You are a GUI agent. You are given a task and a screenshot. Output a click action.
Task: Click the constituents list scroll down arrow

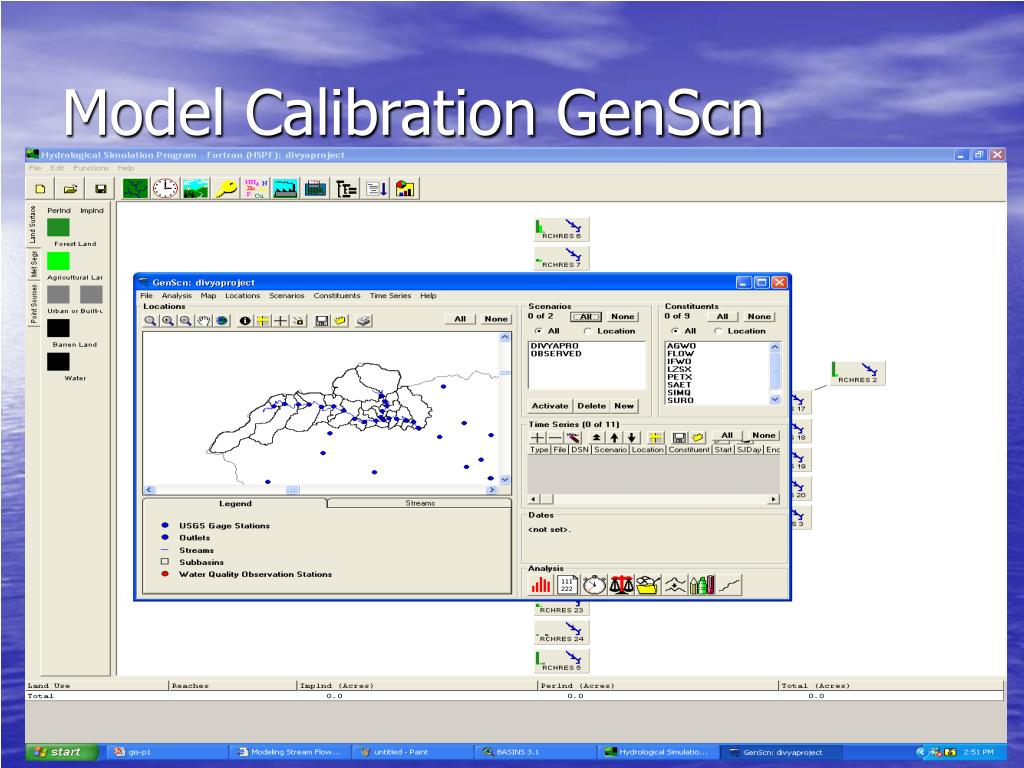click(775, 399)
